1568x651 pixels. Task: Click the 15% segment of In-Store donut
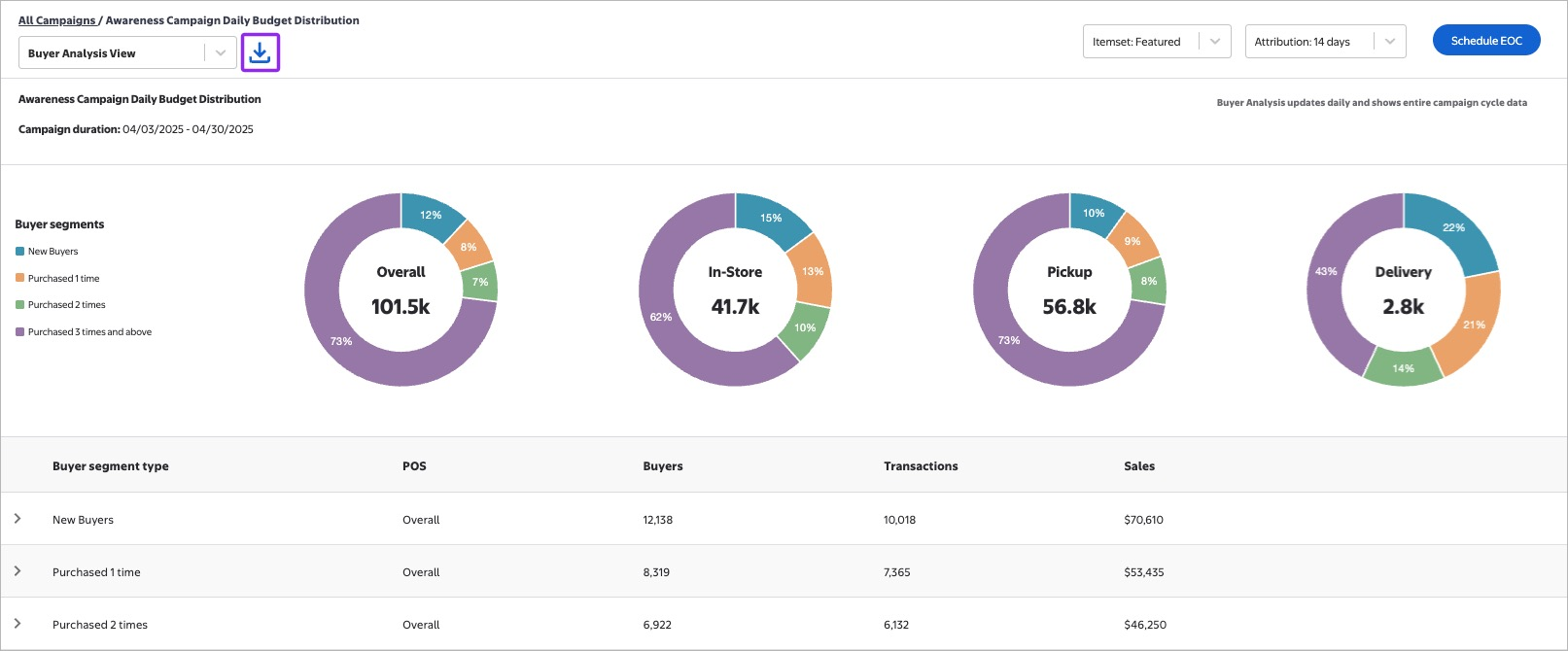770,218
